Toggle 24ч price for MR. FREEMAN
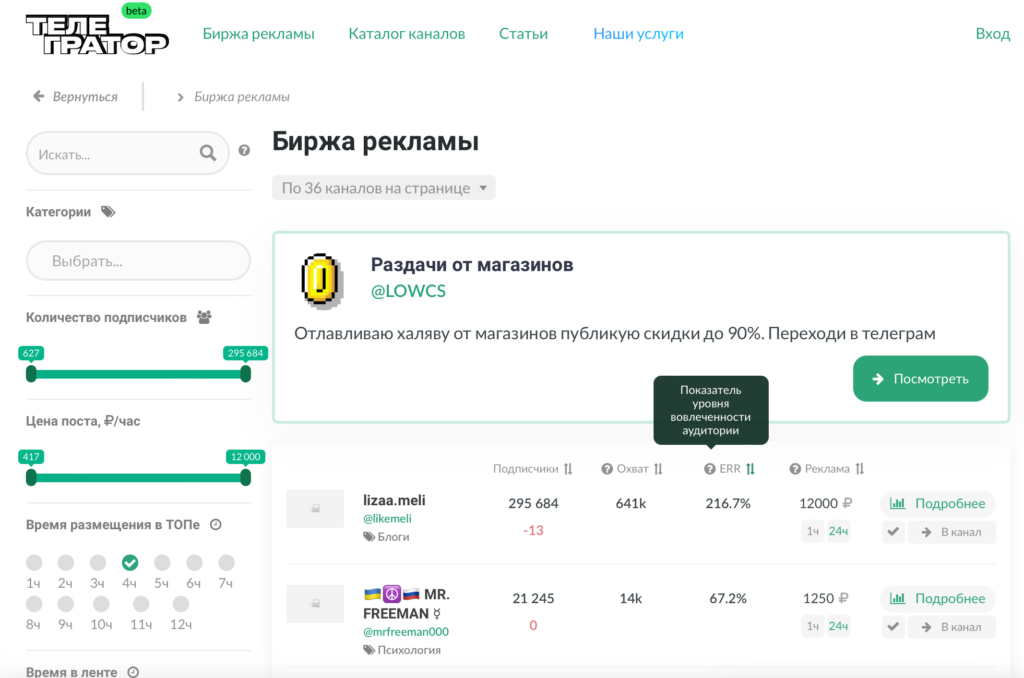 click(838, 626)
